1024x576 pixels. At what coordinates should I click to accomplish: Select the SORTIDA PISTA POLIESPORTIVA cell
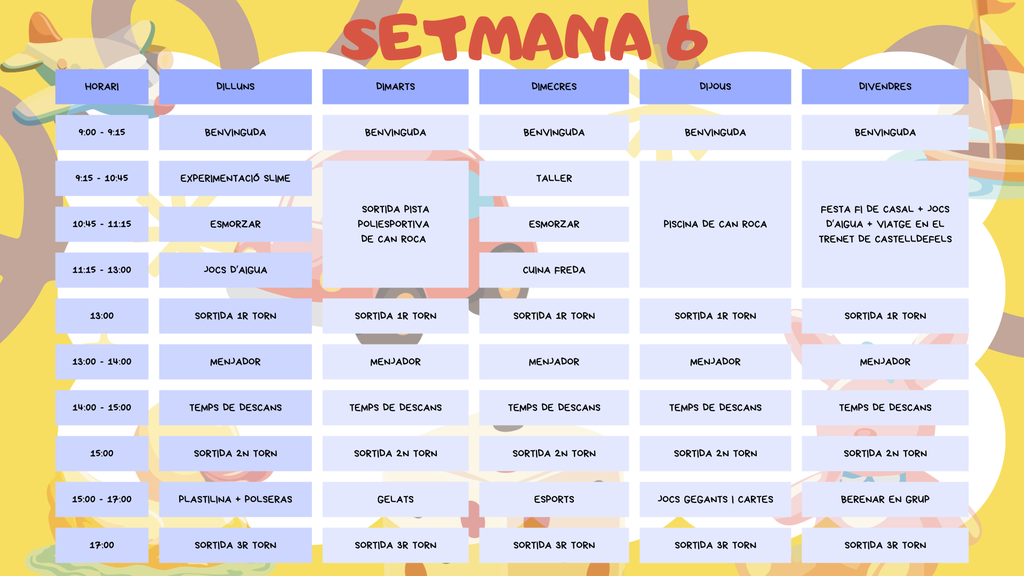(395, 224)
